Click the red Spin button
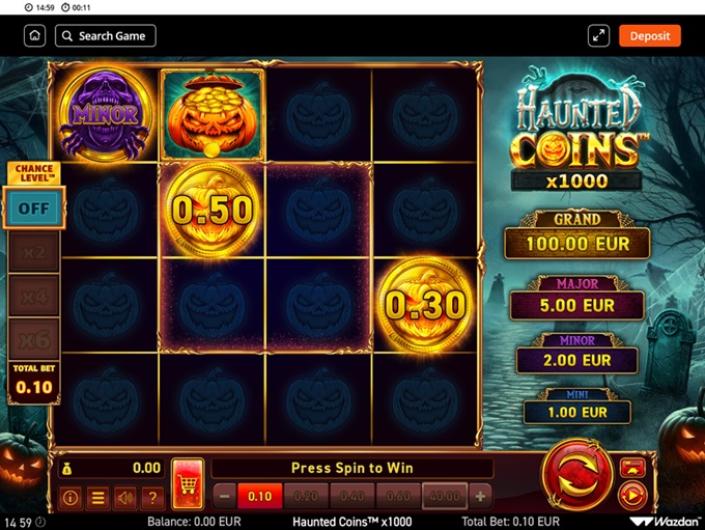705x530 pixels. coord(578,476)
